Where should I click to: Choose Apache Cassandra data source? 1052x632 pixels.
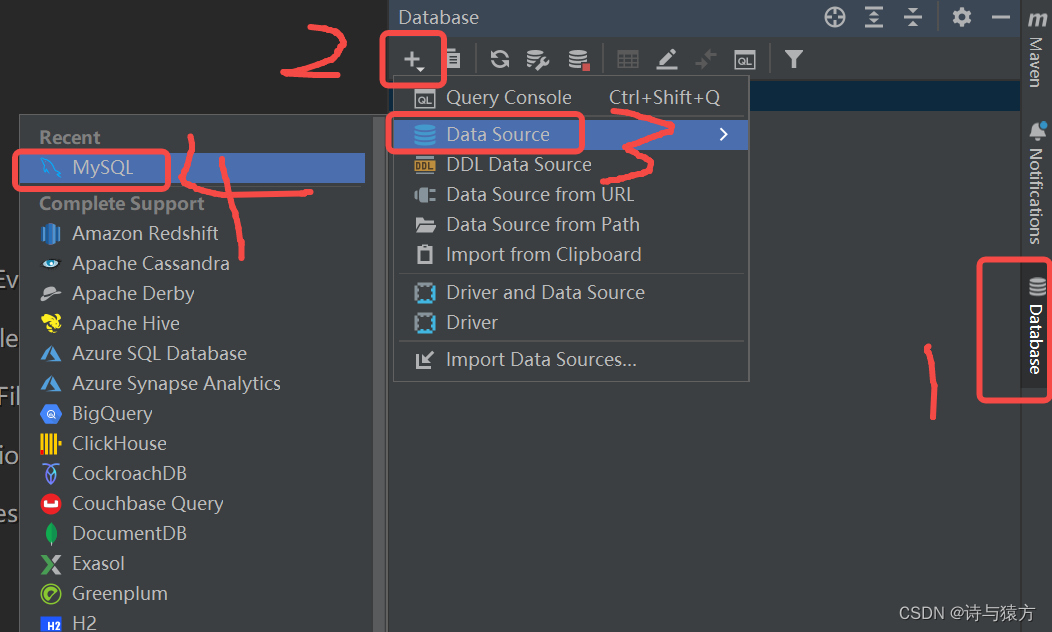coord(193,264)
